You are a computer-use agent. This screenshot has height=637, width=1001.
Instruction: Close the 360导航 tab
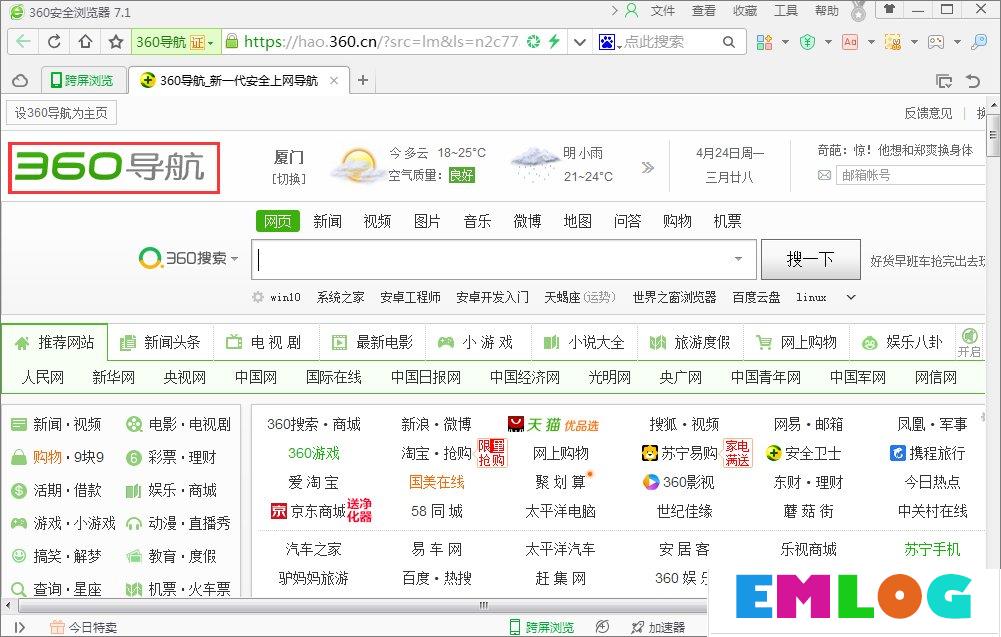334,80
